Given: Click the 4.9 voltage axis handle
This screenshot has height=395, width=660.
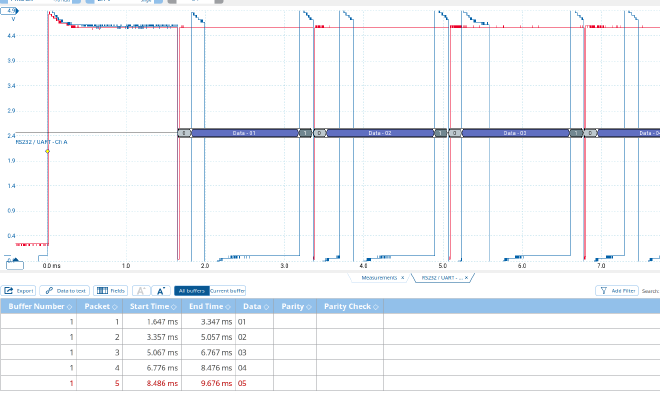Looking at the screenshot, I should pos(10,11).
